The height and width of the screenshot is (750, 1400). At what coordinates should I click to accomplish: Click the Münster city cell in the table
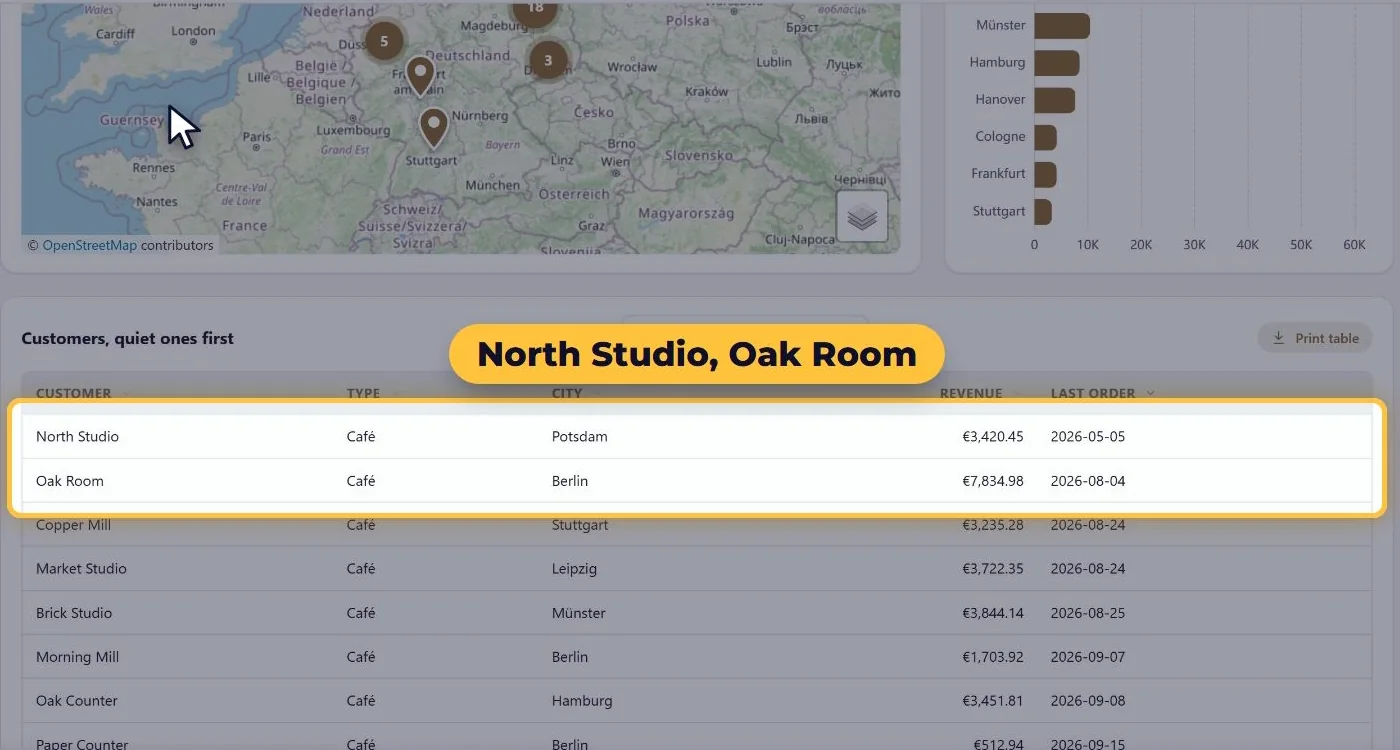click(579, 613)
